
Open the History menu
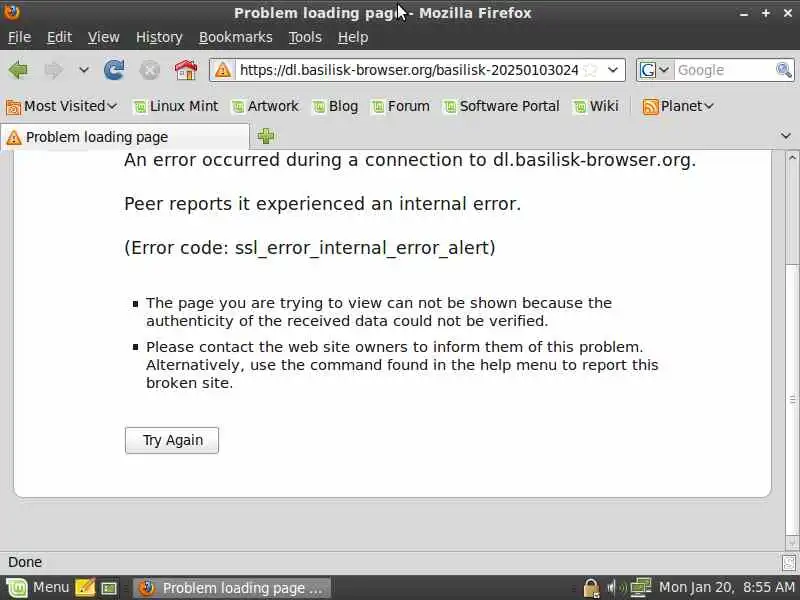[159, 37]
